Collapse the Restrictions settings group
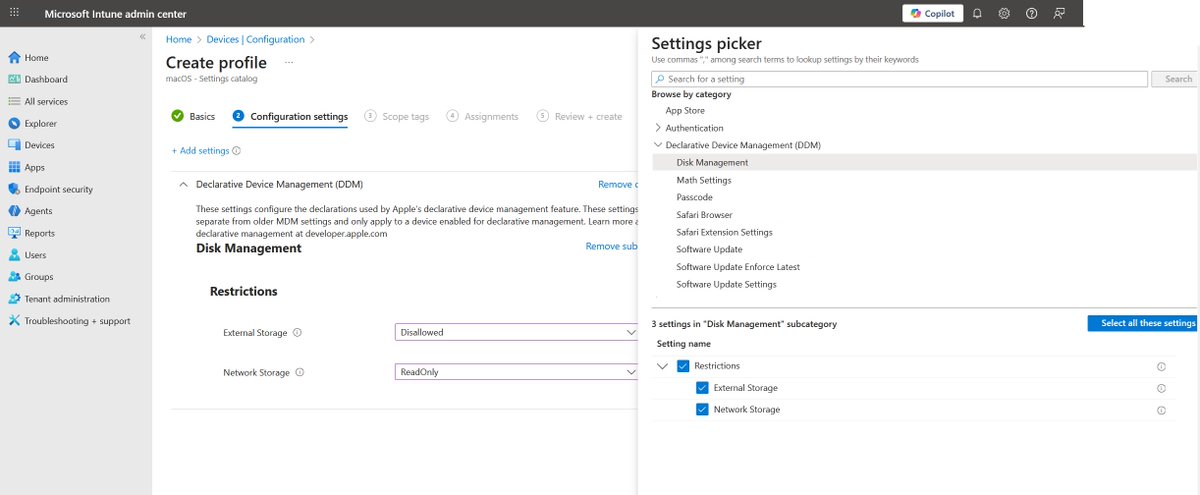Viewport: 1200px width, 495px height. pyautogui.click(x=663, y=366)
